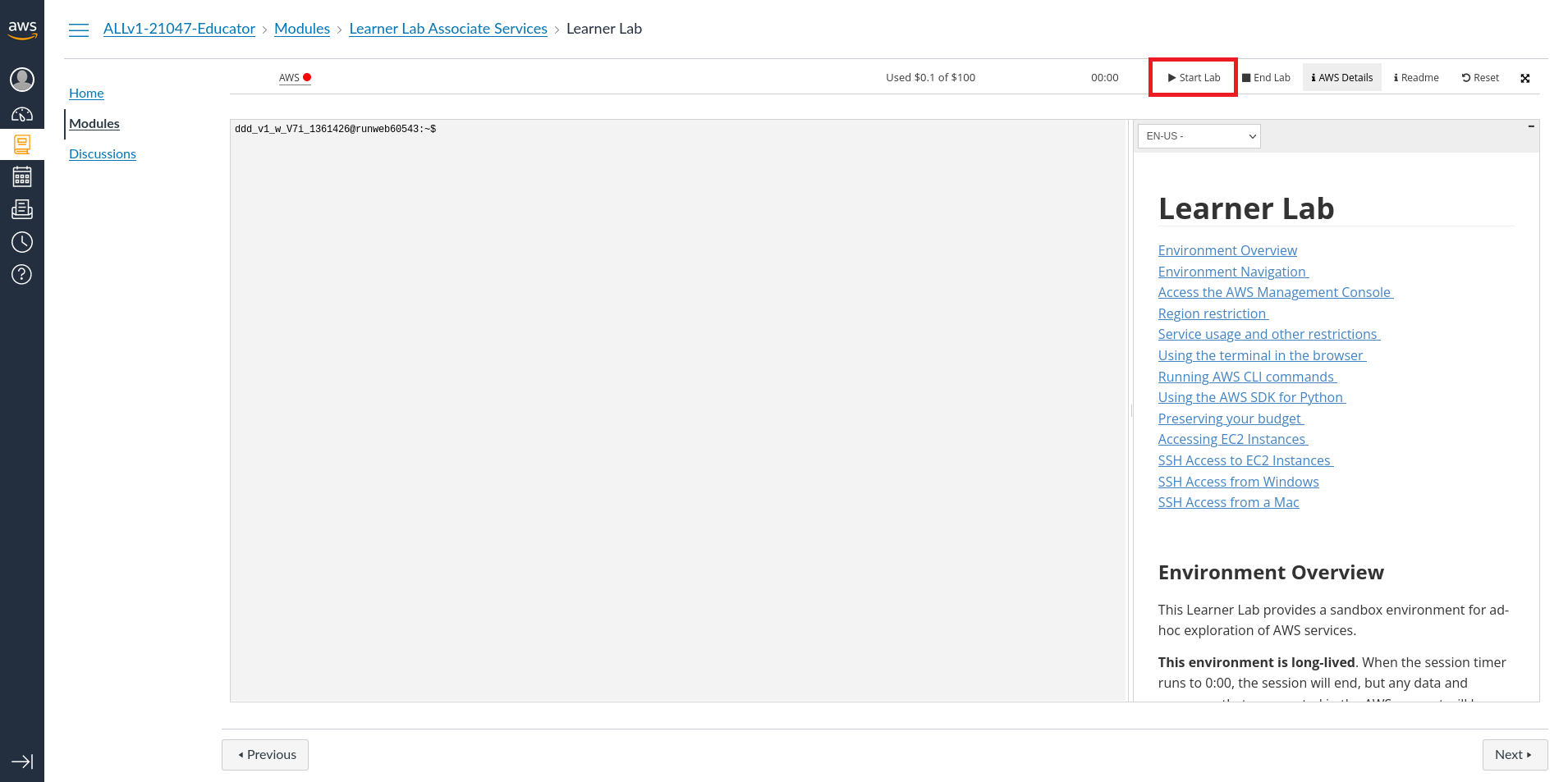Open the Dashboard speedometer icon
This screenshot has width=1568, height=782.
click(x=22, y=115)
